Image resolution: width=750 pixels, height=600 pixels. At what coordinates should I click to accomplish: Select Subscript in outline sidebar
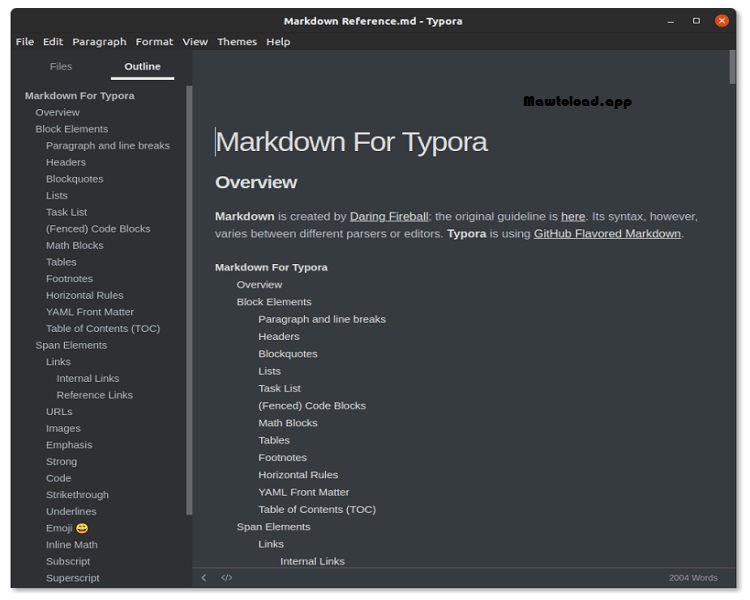pyautogui.click(x=68, y=562)
